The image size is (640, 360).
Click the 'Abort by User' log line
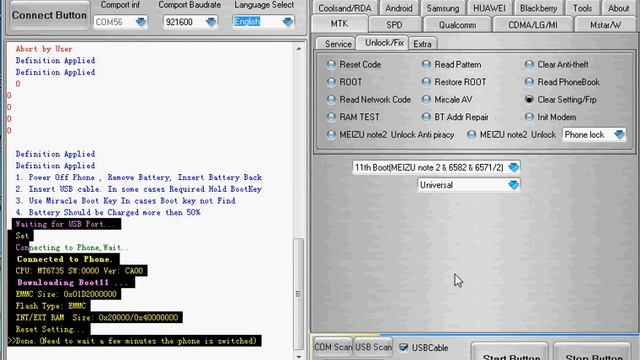[44, 49]
